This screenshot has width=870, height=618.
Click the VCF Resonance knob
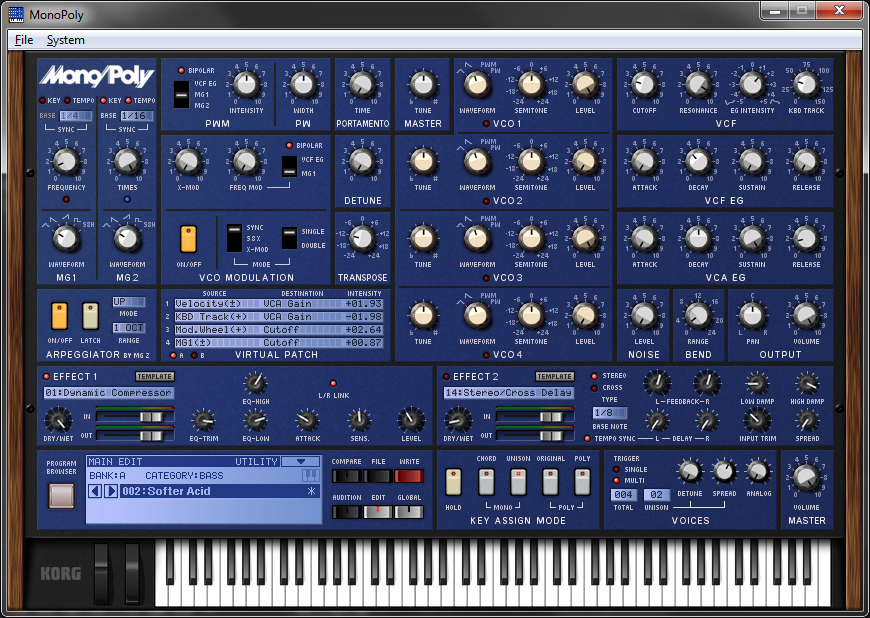tap(698, 85)
